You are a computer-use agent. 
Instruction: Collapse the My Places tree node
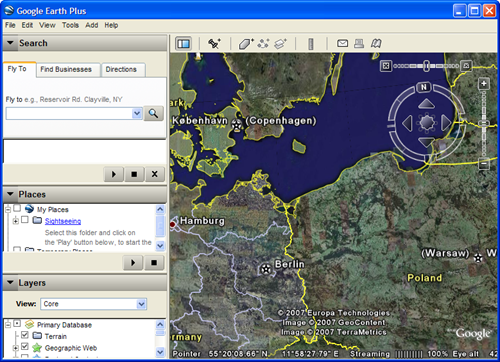[x=8, y=210]
